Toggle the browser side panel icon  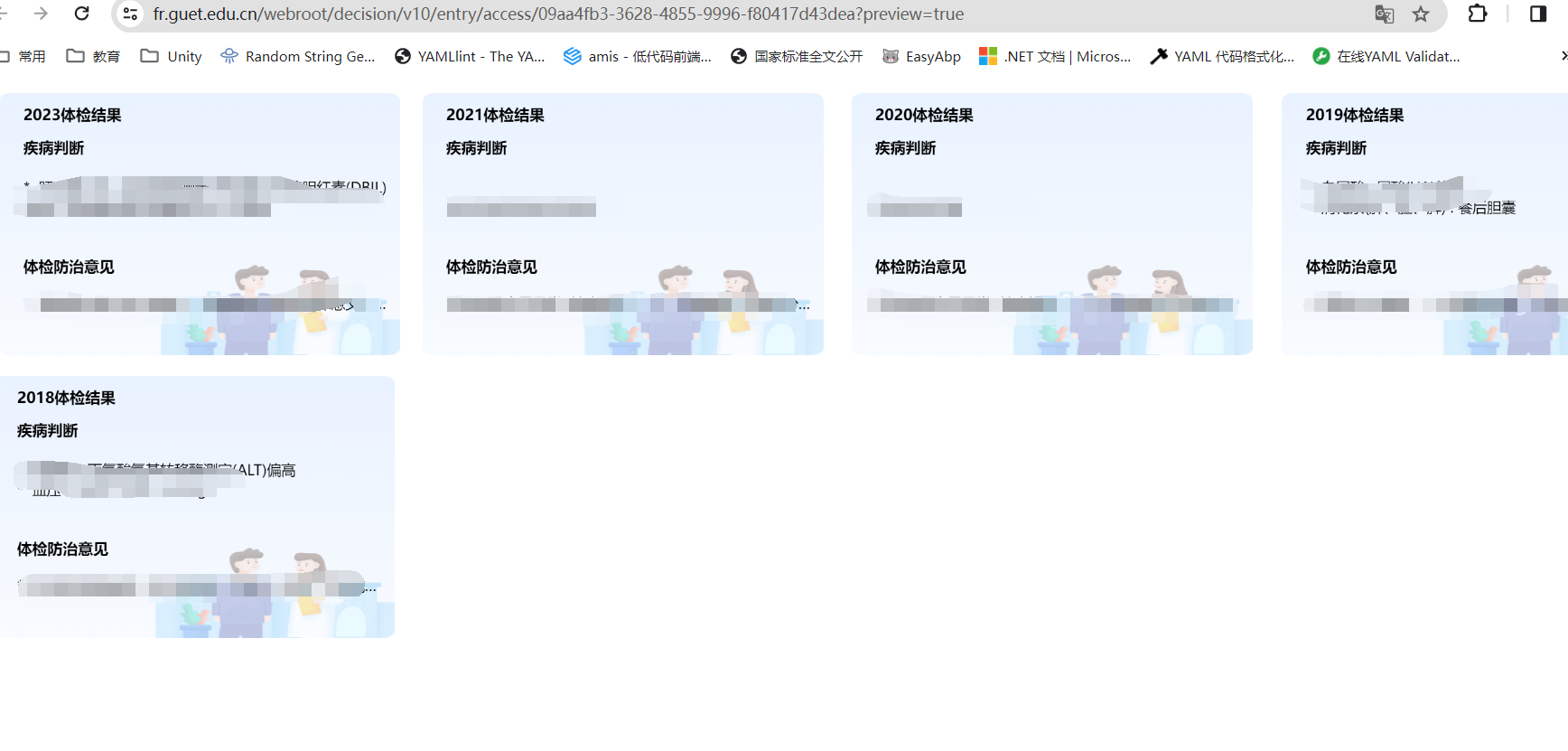(x=1538, y=14)
